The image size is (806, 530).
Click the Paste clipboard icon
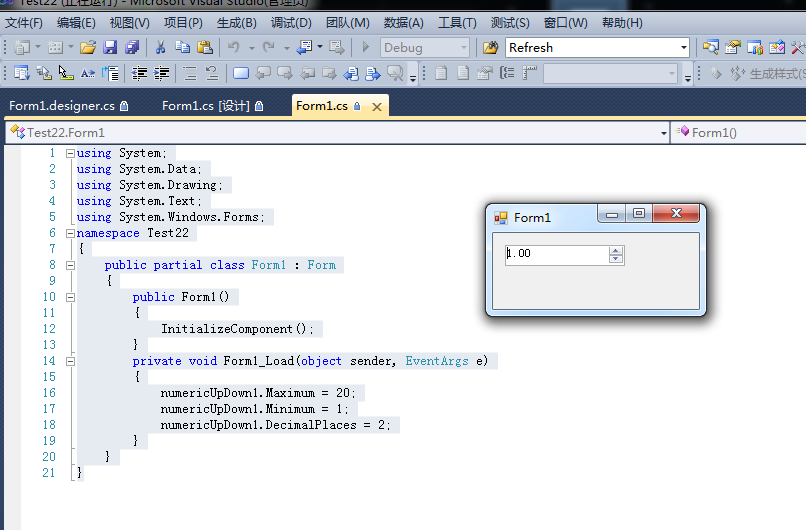click(205, 48)
